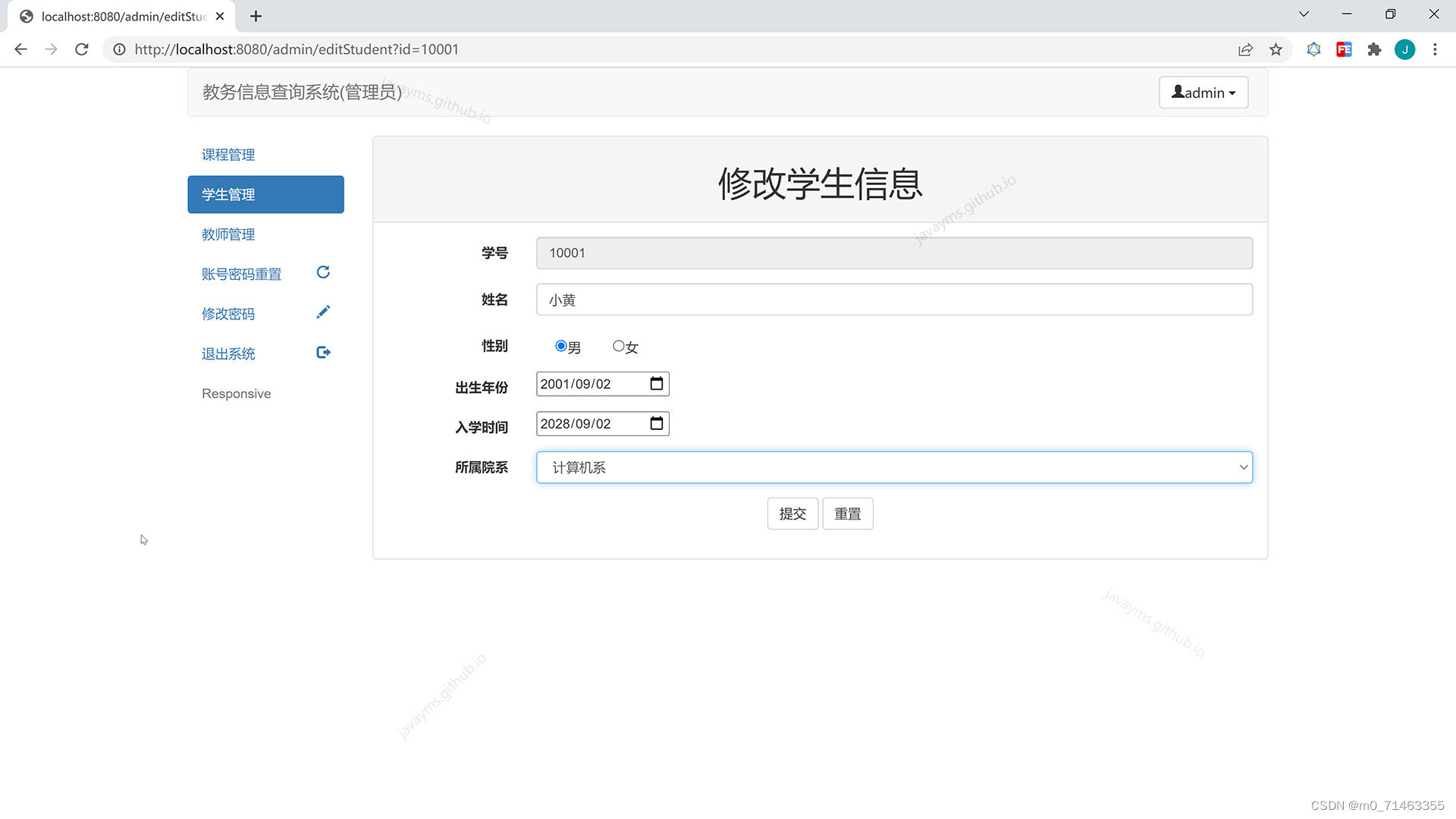Select the 女 gender radio button
The image size is (1456, 819).
(619, 346)
